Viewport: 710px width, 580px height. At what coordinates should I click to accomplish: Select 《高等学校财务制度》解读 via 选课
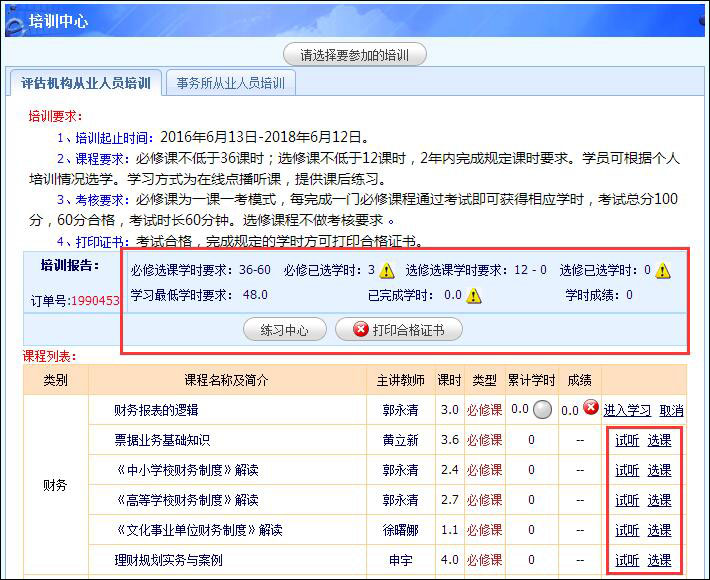pos(659,500)
